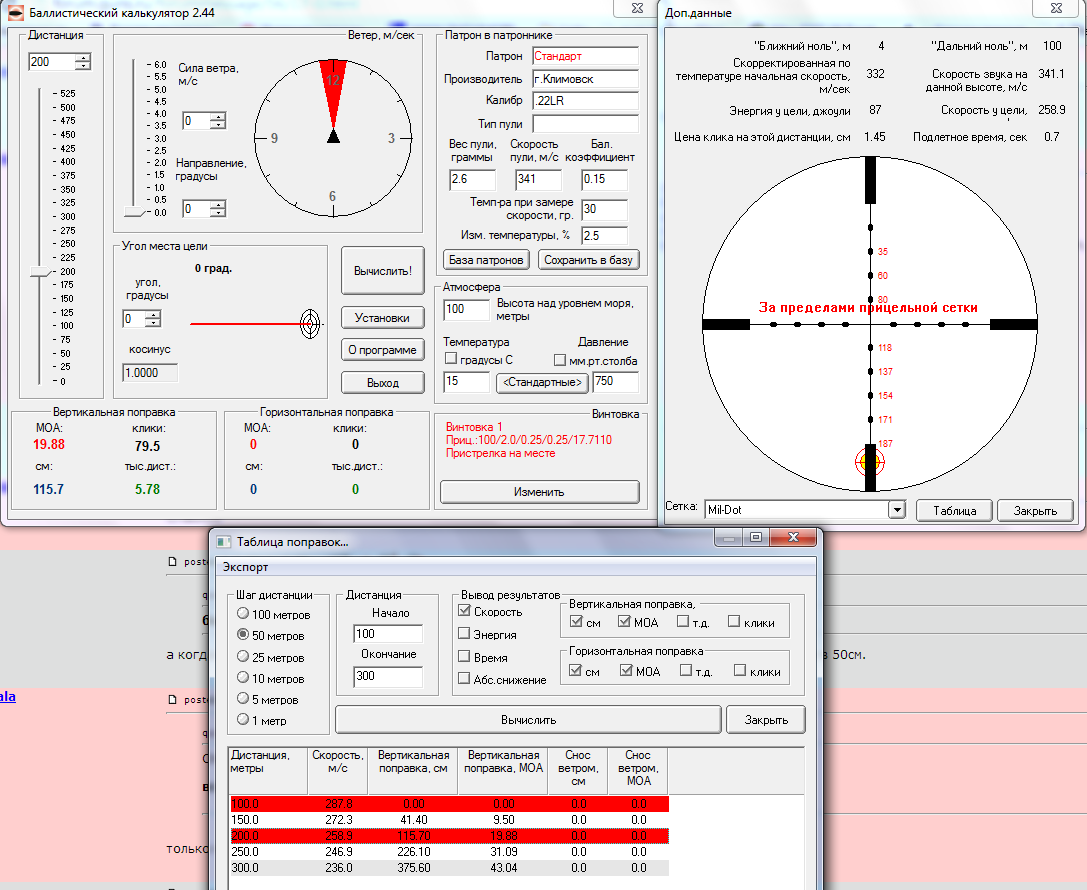Decrease the Сила ветра spinner value
This screenshot has width=1087, height=890.
pos(218,125)
